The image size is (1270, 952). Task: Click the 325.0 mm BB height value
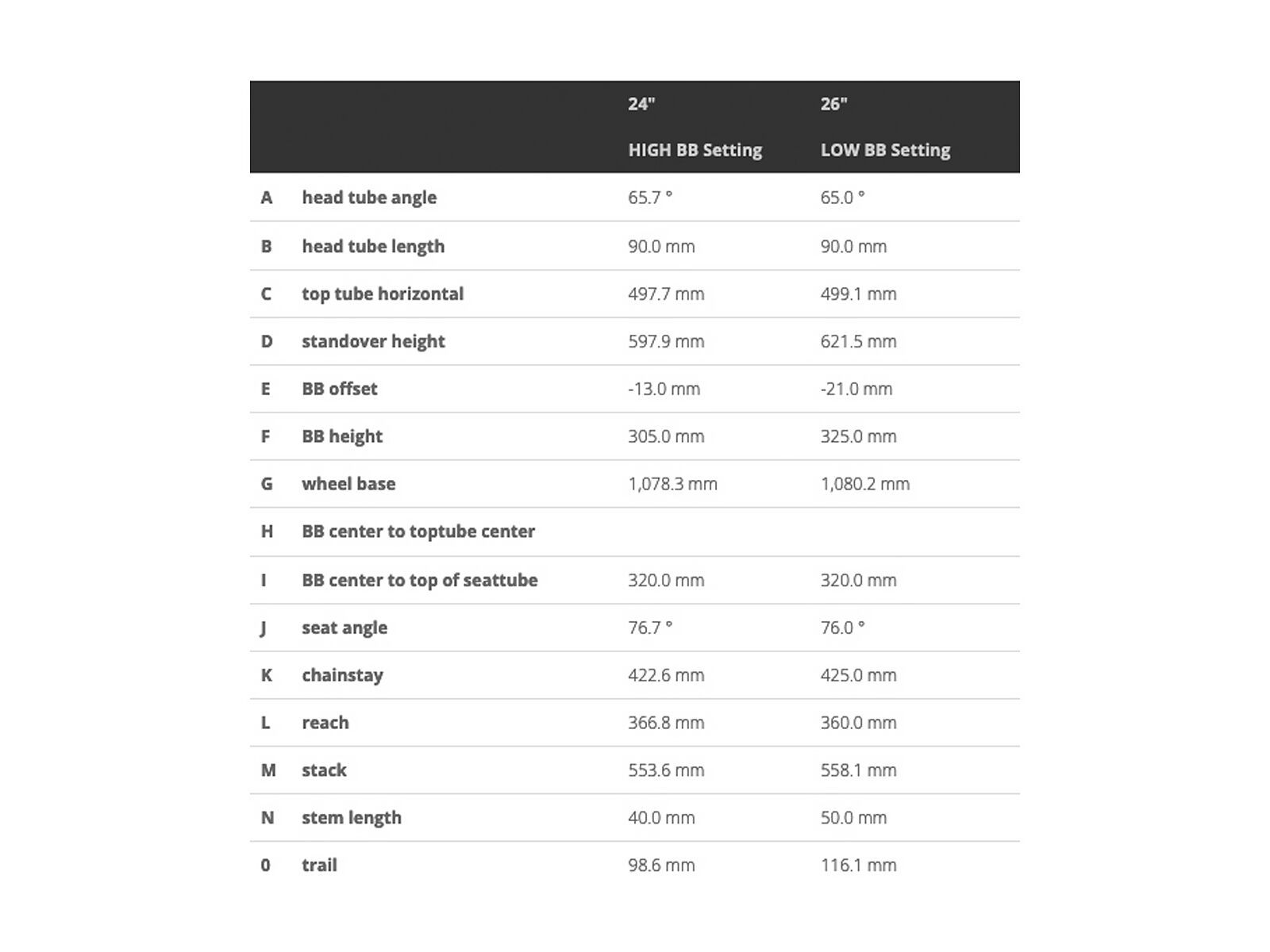[x=858, y=436]
